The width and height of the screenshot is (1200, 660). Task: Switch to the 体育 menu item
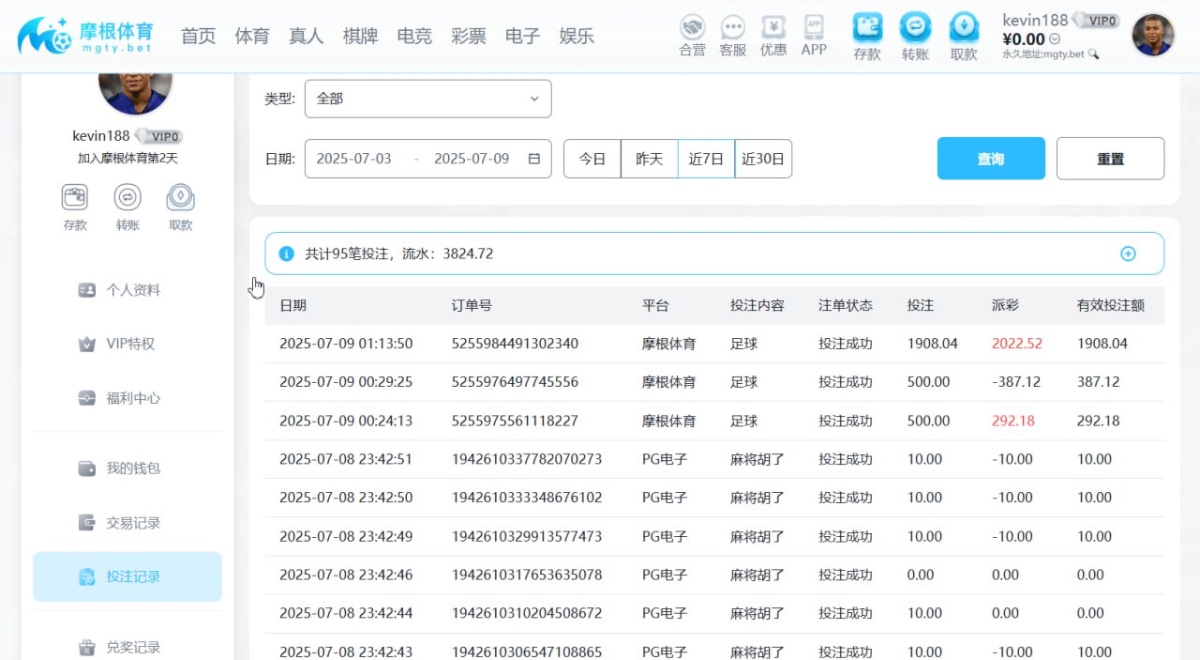252,35
